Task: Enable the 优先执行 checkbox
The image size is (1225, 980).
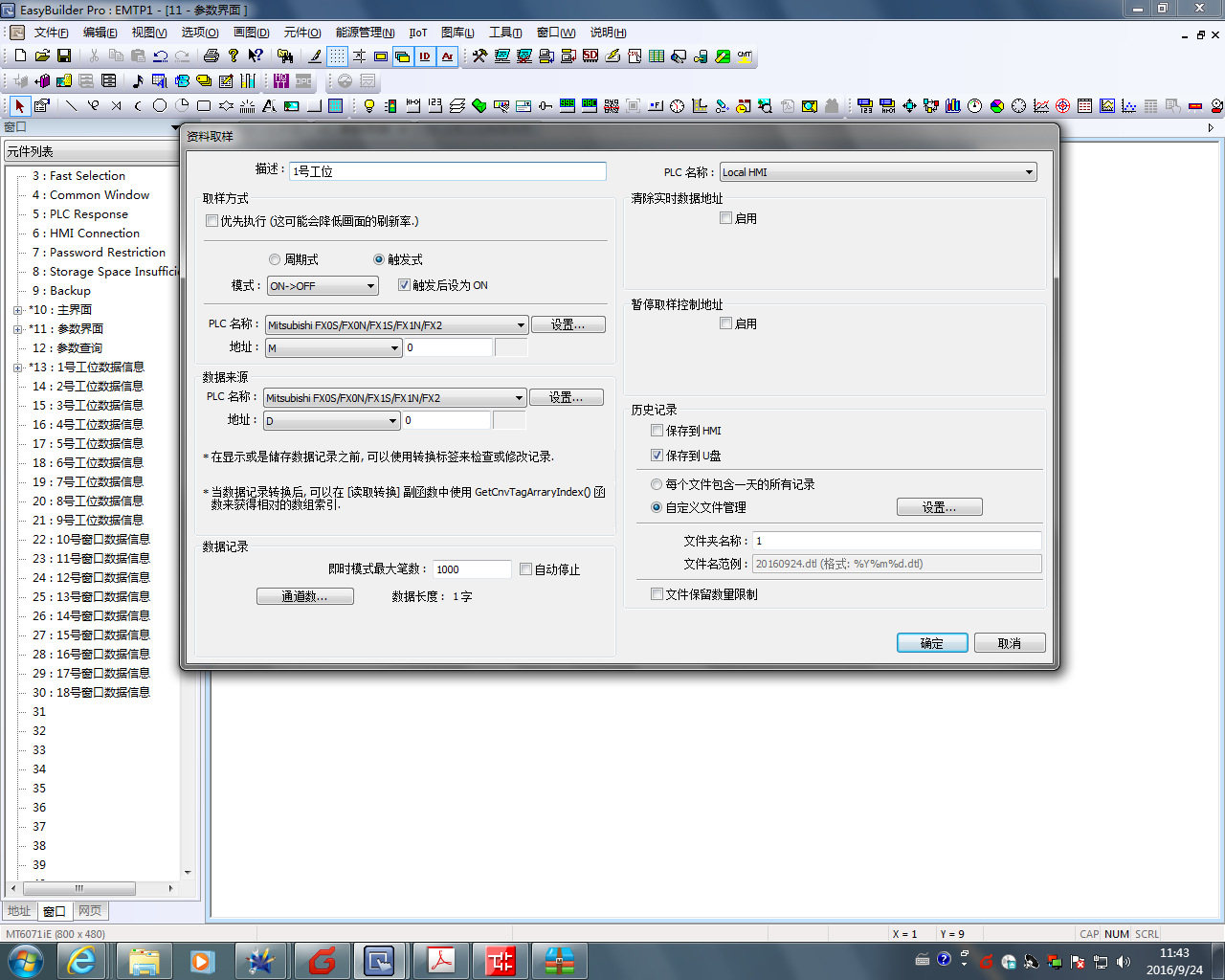Action: tap(212, 221)
